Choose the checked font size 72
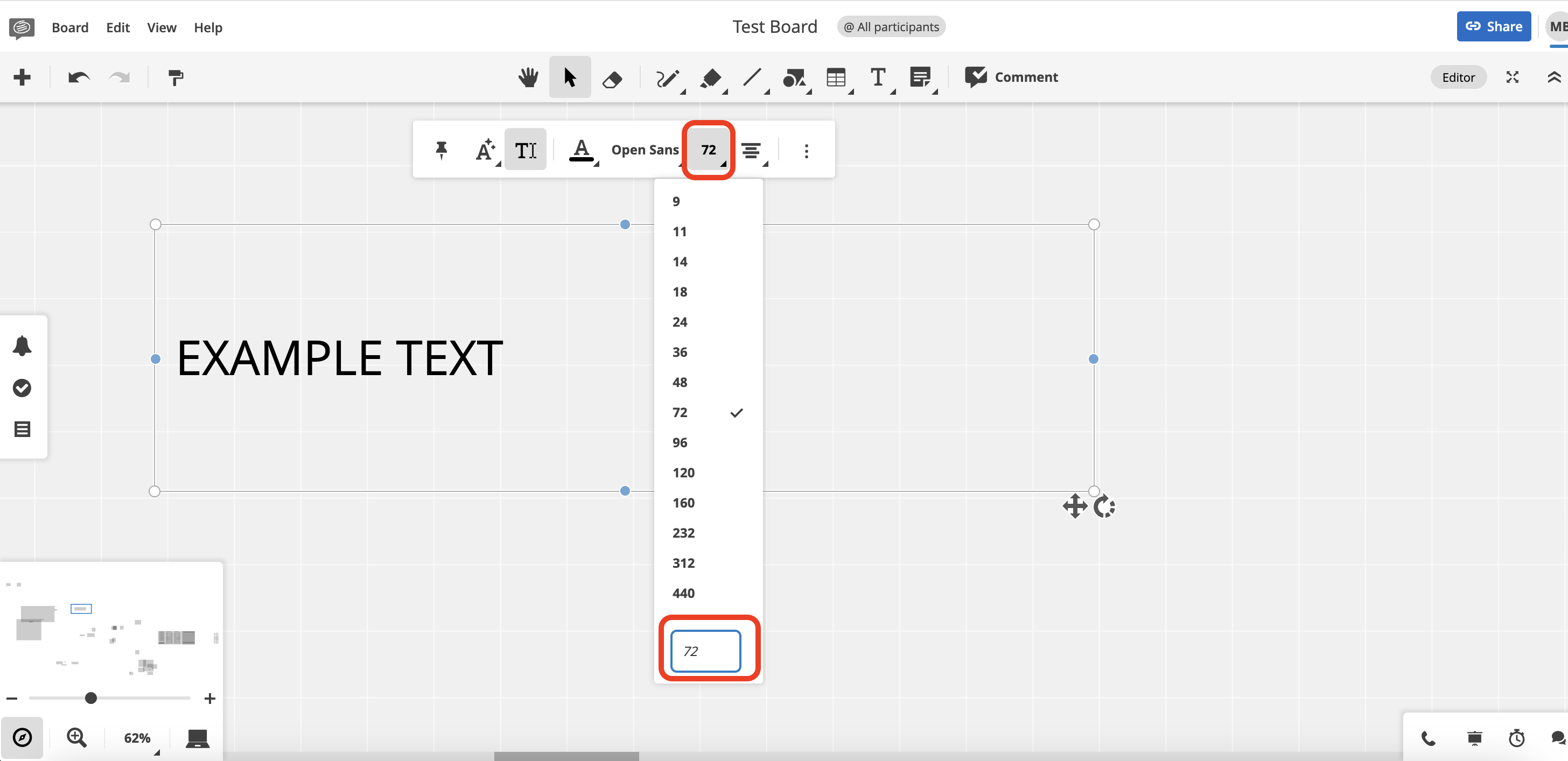Image resolution: width=1568 pixels, height=761 pixels. 709,412
